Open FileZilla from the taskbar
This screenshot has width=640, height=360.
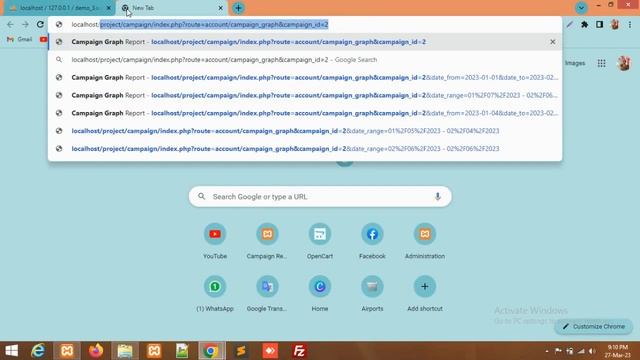pos(299,351)
